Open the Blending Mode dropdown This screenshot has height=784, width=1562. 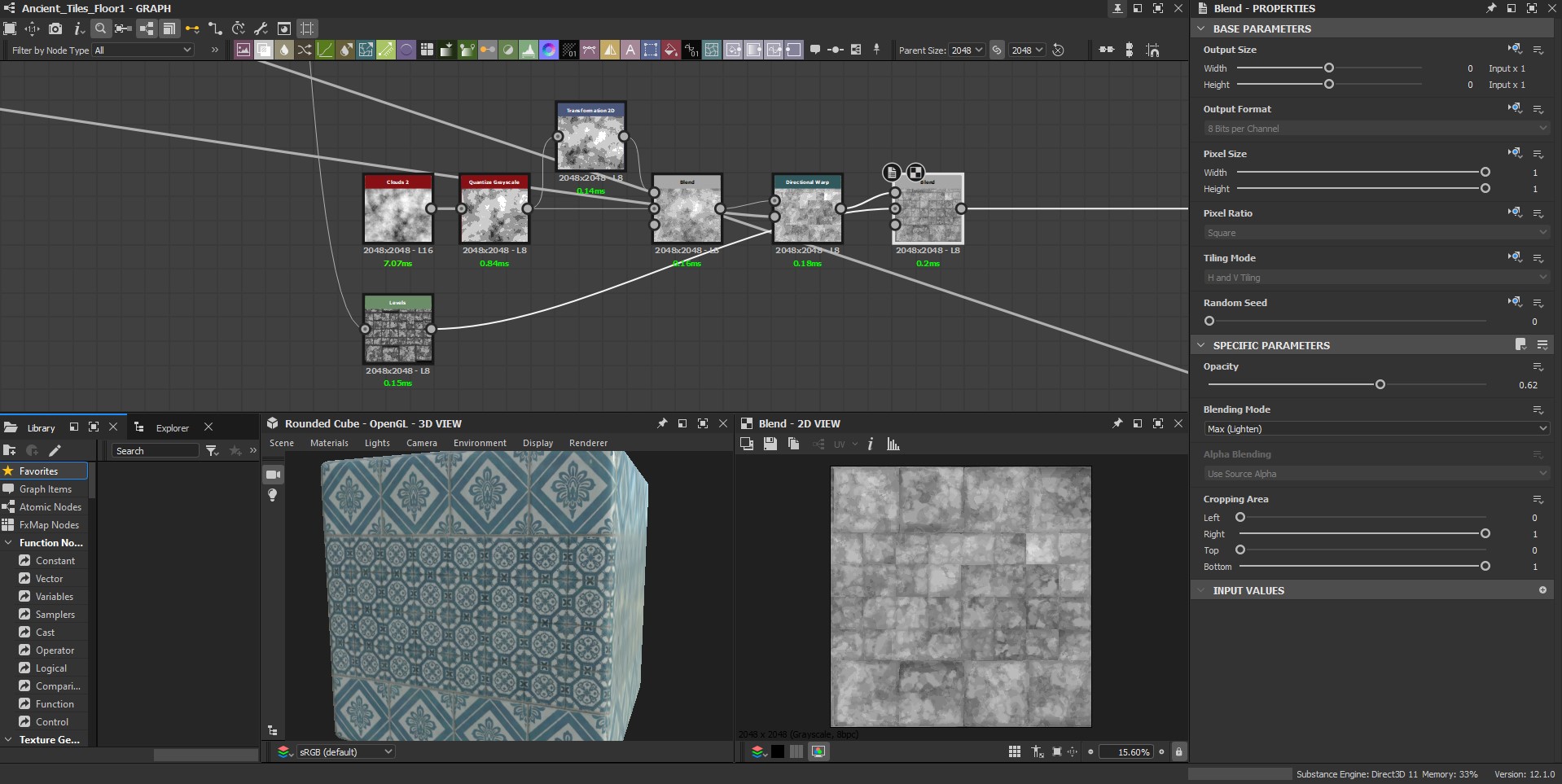(x=1376, y=429)
